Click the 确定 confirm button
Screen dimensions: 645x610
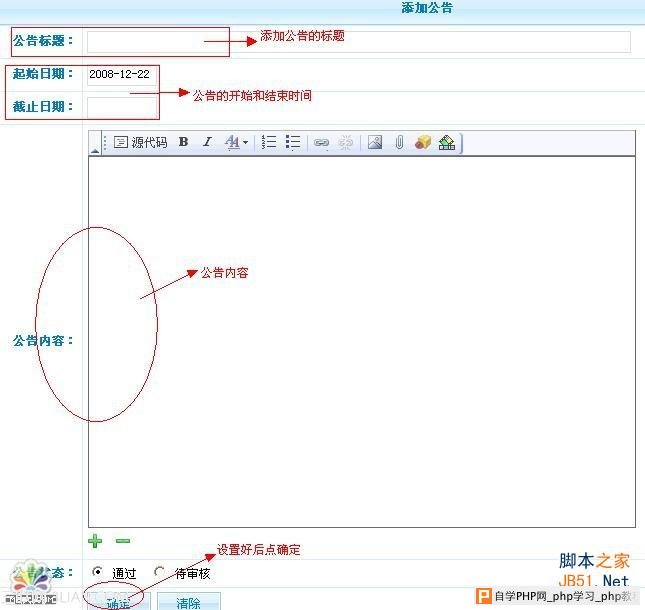(119, 602)
